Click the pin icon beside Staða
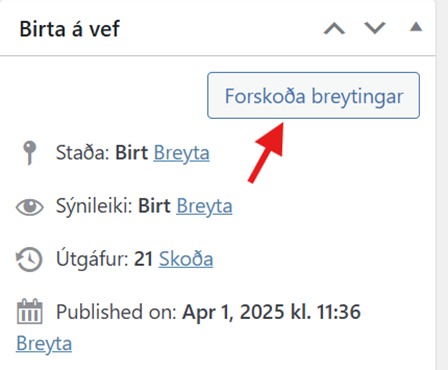448x370 pixels. pos(30,153)
